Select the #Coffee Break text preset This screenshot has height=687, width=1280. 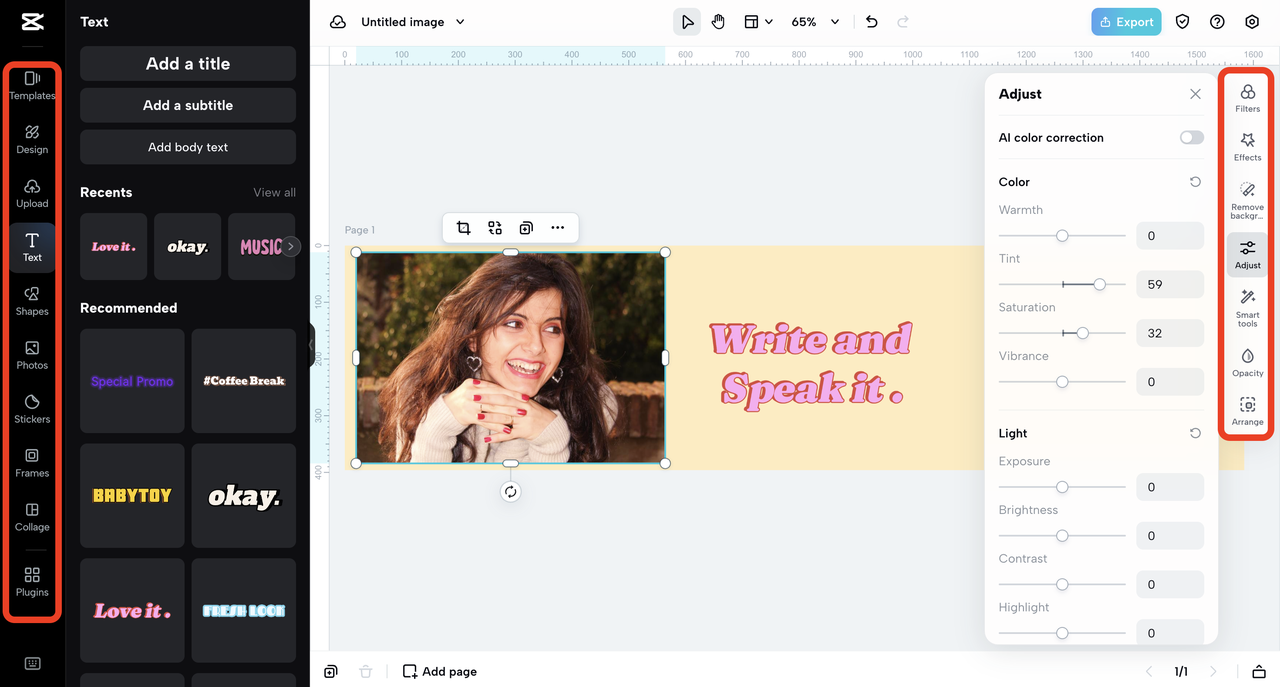244,381
